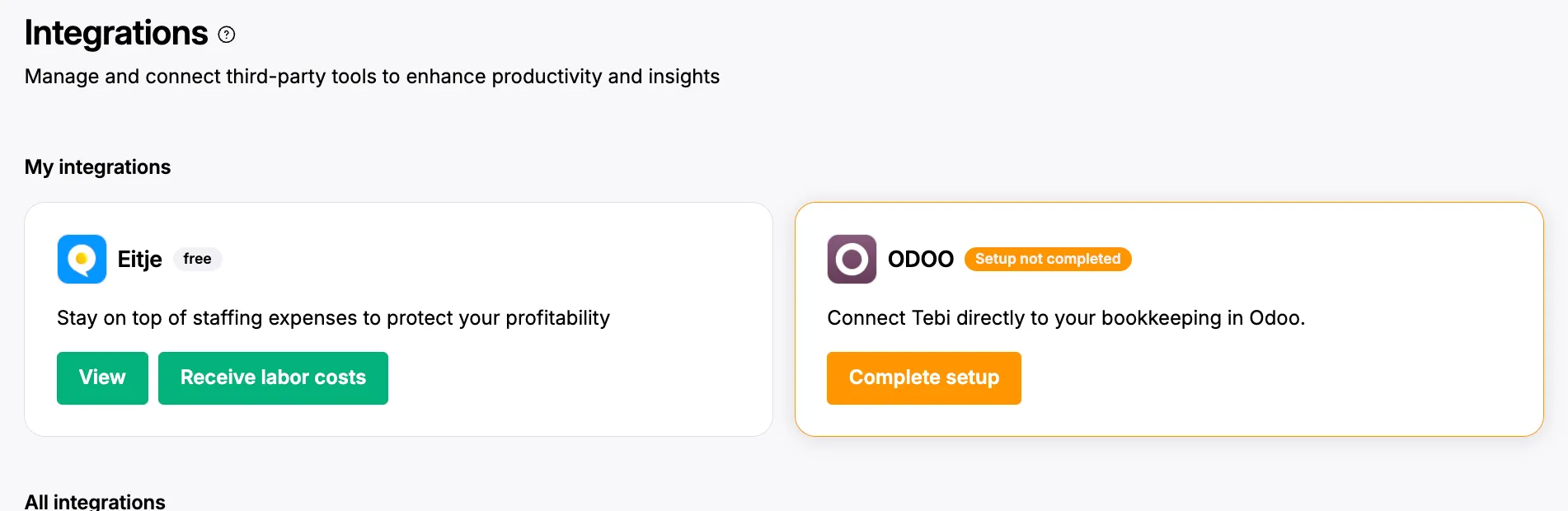1568x511 pixels.
Task: Click the ODOO app logo
Action: (x=852, y=259)
